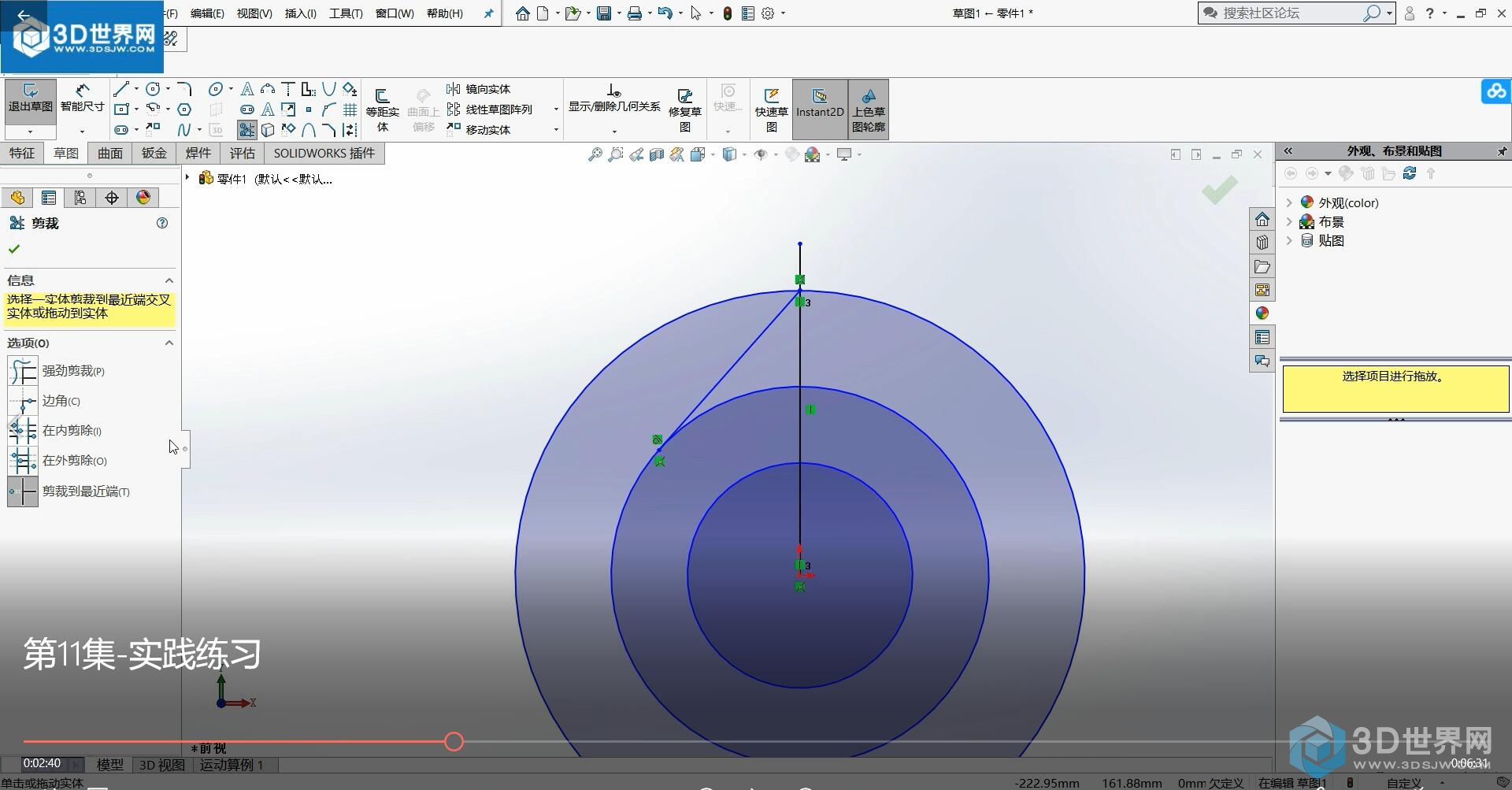Select the Straight Slot tool
Screen dimensions: 1512x790
(121, 129)
